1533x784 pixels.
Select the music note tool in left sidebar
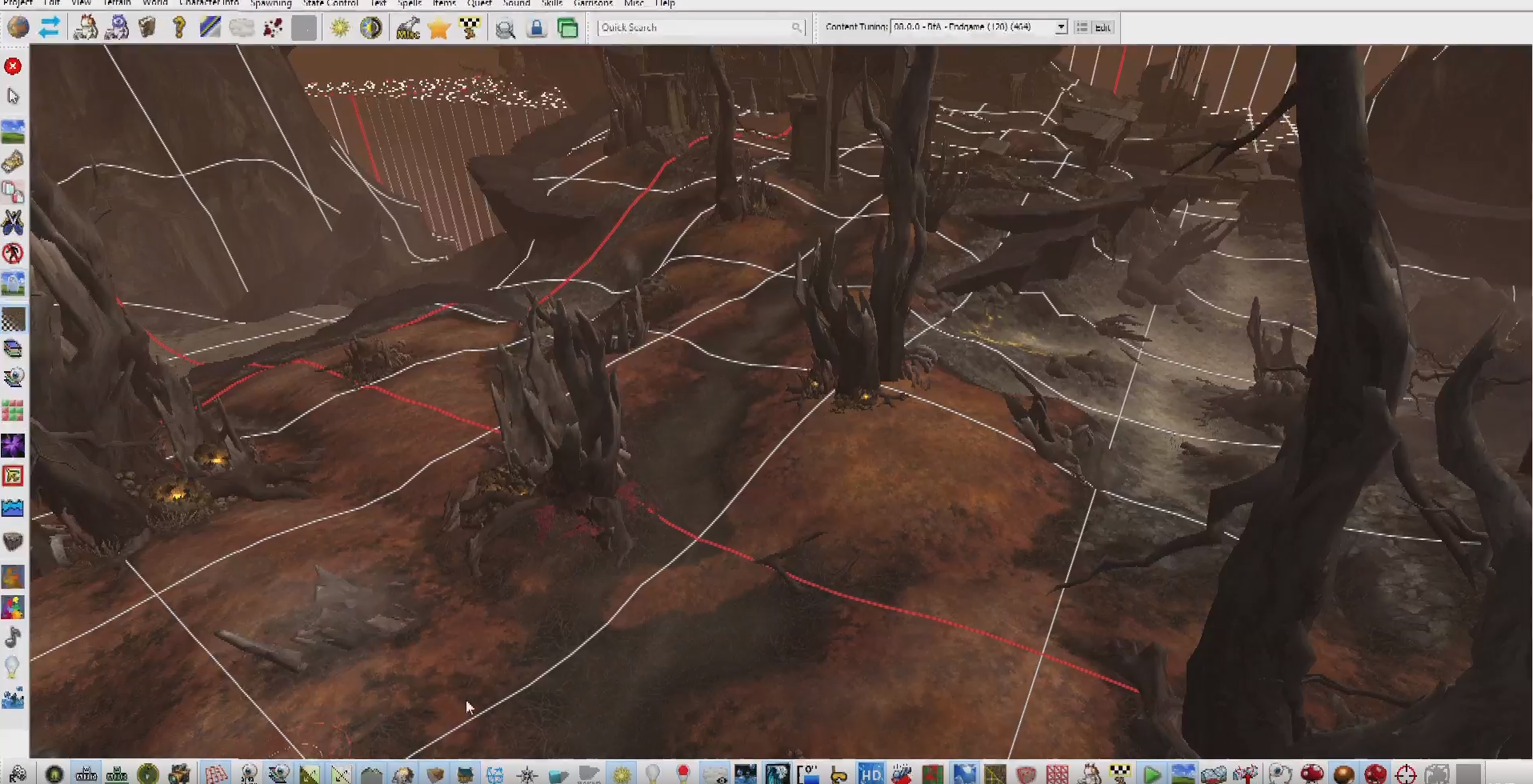[x=13, y=637]
